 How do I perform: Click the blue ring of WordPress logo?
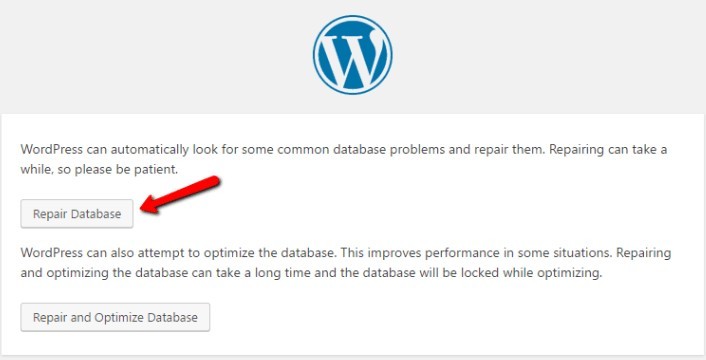(x=353, y=18)
